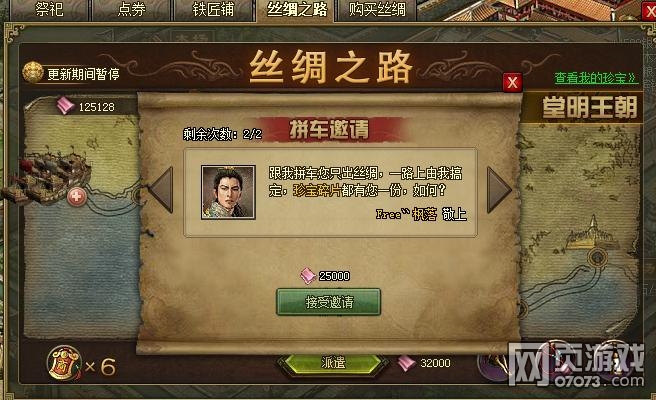Screen dimensions: 656x400
Task: Close the 拼车邀请 scroll popup
Action: click(512, 82)
